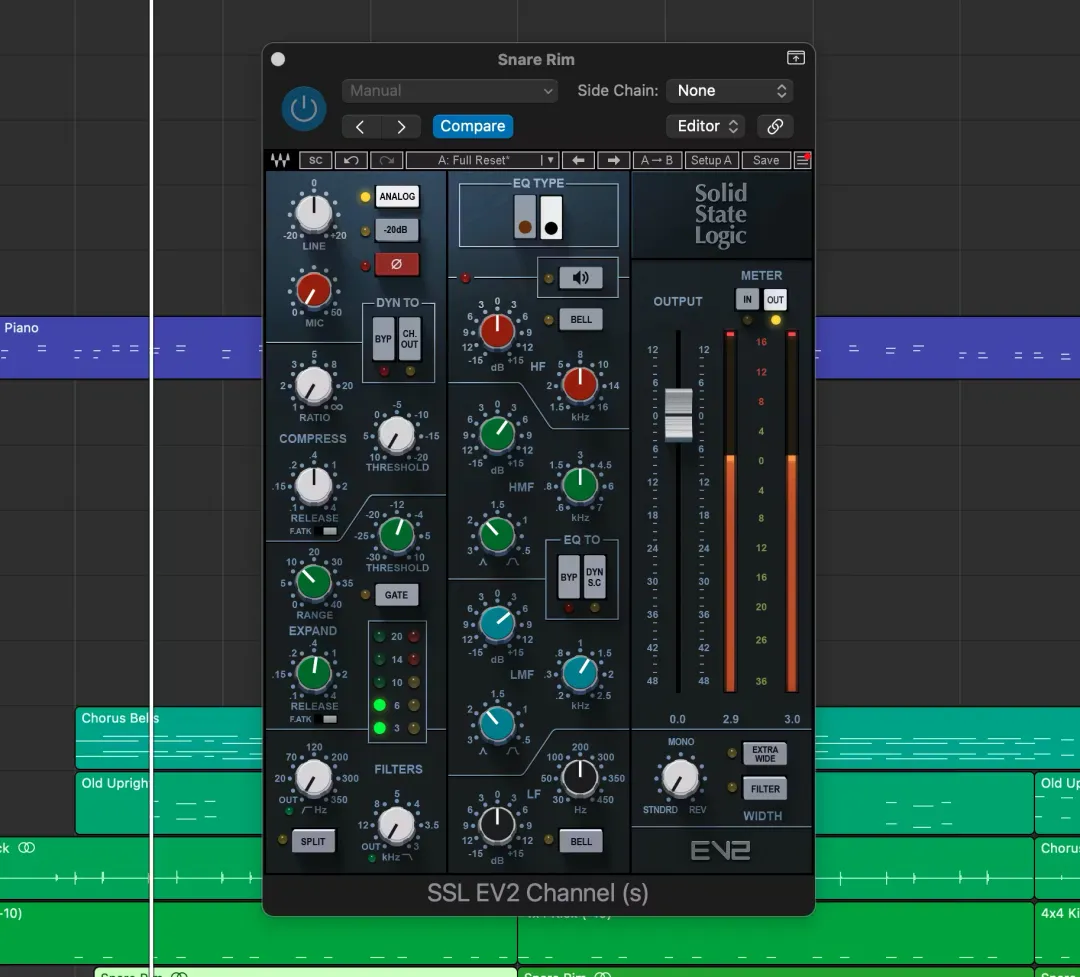Open the A: Full Reset preset menu

pyautogui.click(x=481, y=161)
